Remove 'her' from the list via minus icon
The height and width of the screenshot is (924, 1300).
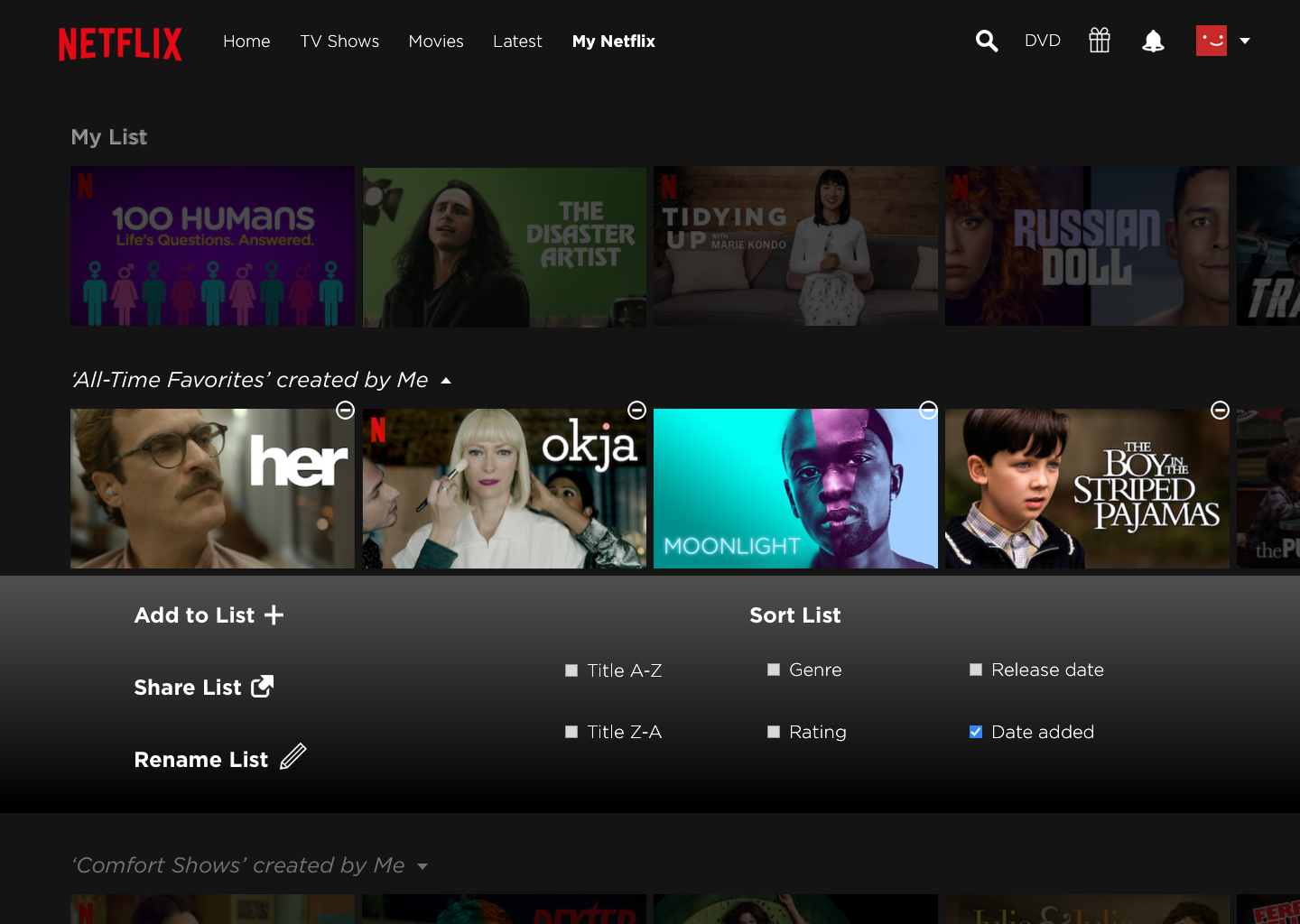[x=345, y=410]
